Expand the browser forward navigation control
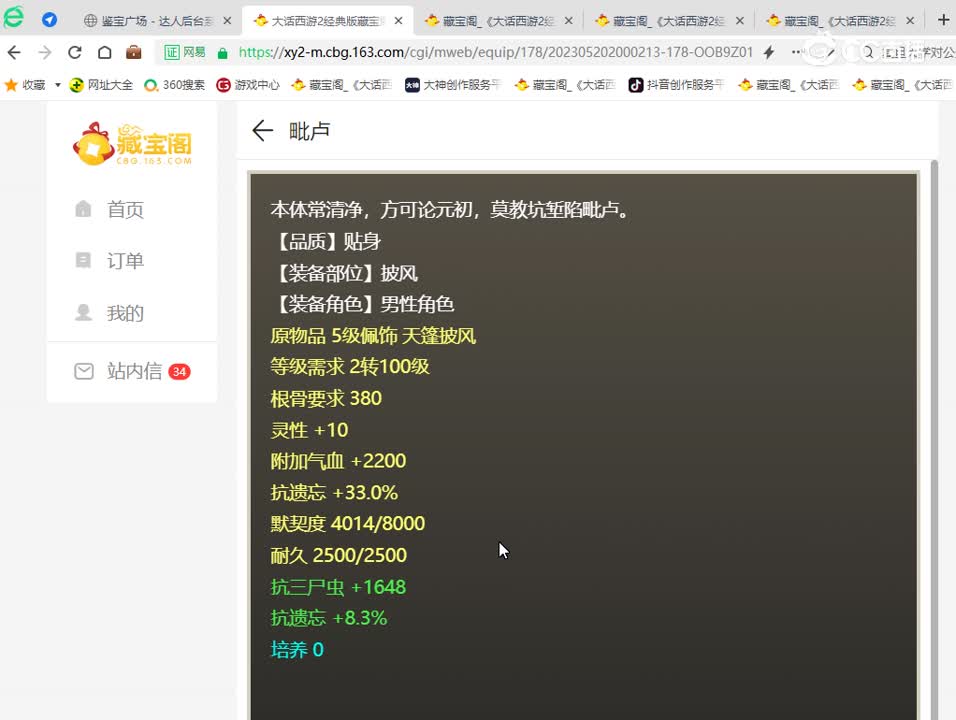The width and height of the screenshot is (956, 720). point(45,52)
